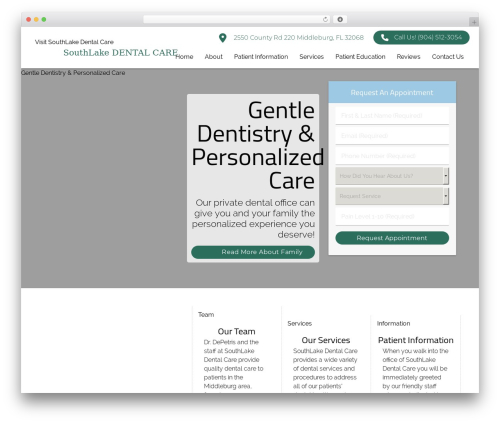
Task: Click the Our Team heading
Action: [x=236, y=331]
